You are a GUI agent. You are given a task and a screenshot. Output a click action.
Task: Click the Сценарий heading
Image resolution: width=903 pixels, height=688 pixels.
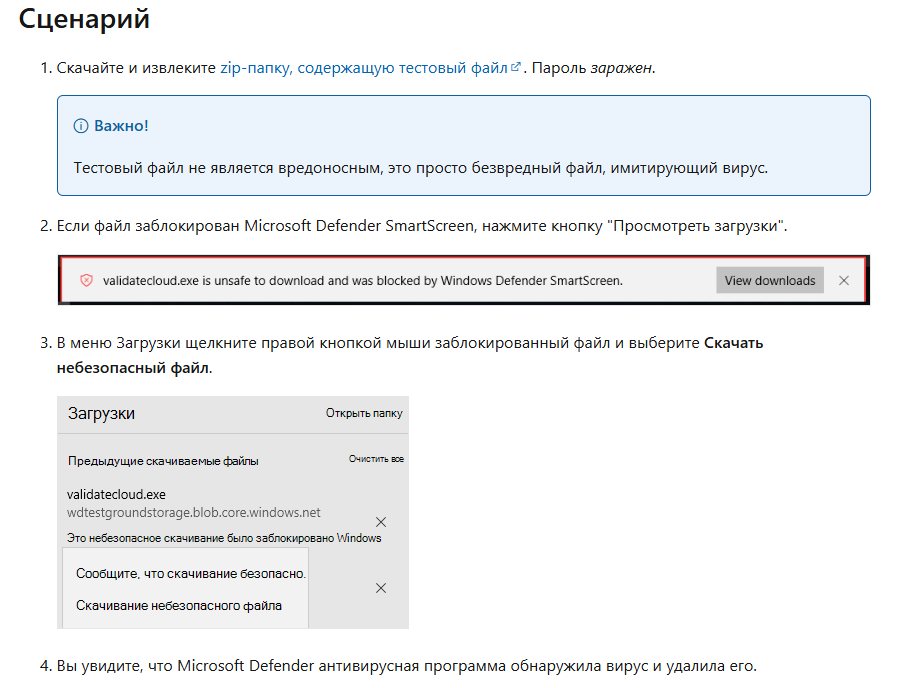pos(84,18)
